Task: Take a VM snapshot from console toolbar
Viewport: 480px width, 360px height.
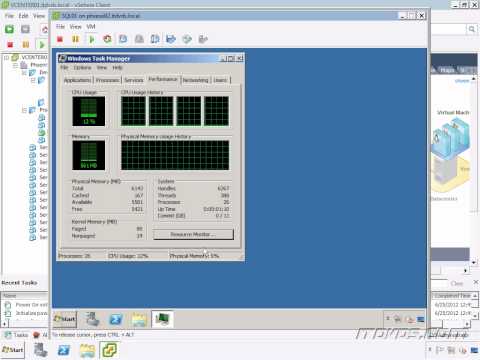Action: 123,39
